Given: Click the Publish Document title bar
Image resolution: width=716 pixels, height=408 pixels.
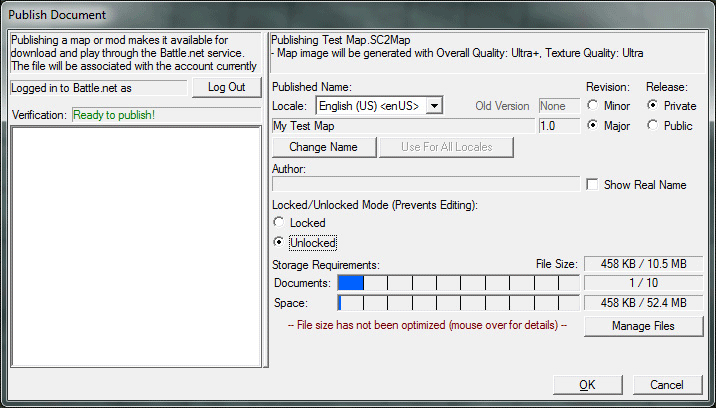Looking at the screenshot, I should pyautogui.click(x=358, y=15).
